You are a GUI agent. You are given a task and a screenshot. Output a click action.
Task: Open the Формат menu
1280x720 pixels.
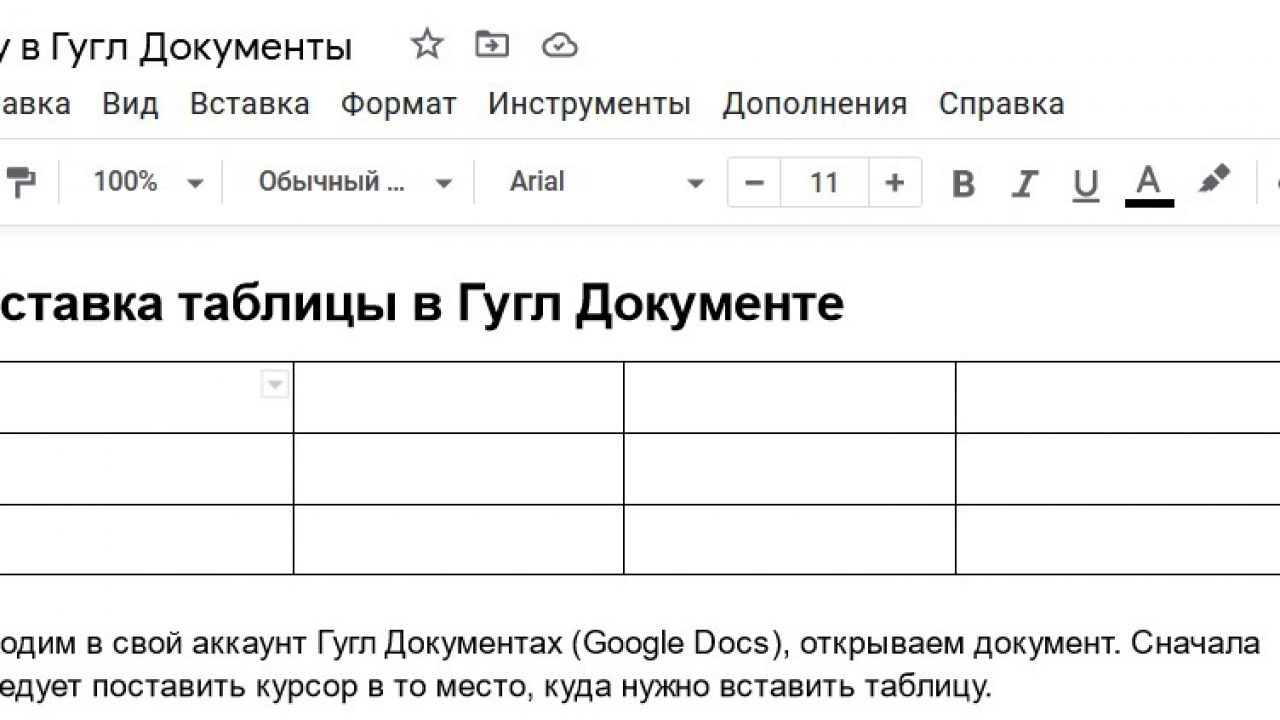[399, 104]
